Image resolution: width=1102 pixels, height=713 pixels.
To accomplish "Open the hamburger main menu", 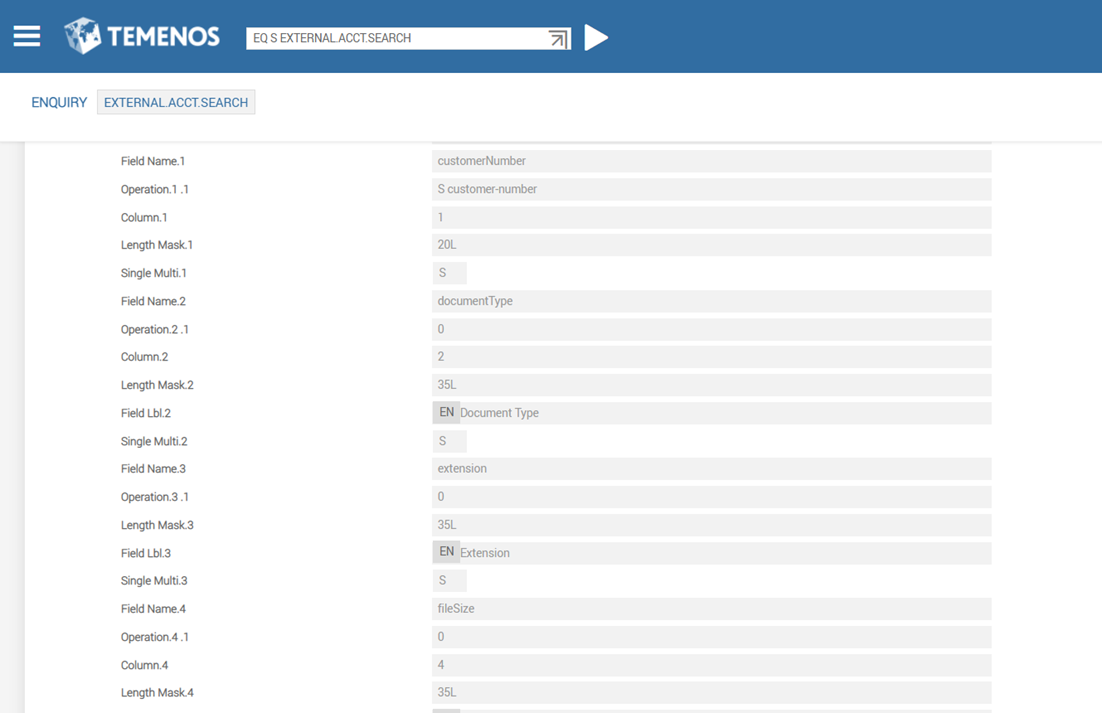I will point(27,37).
